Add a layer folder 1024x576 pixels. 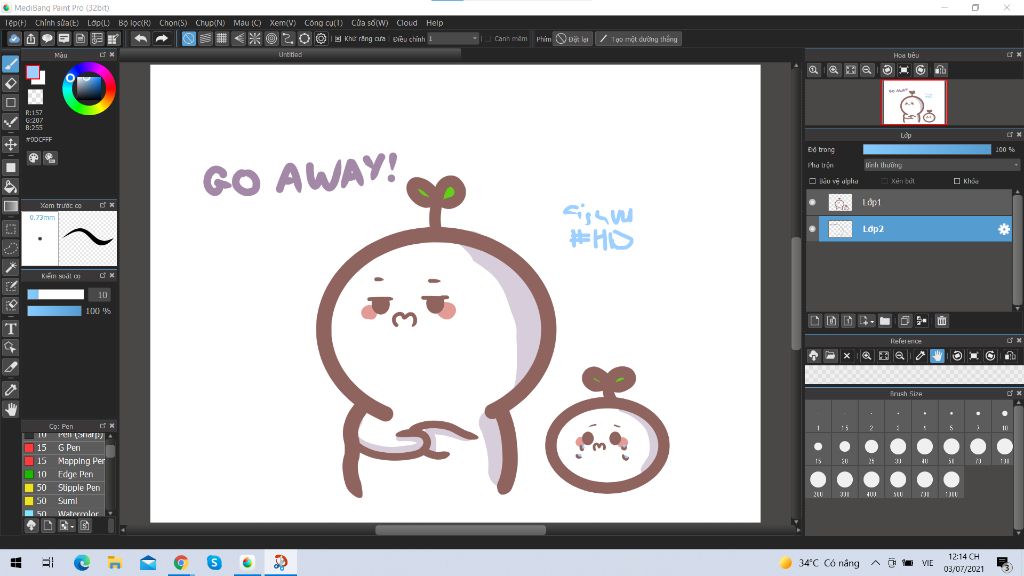(x=885, y=321)
